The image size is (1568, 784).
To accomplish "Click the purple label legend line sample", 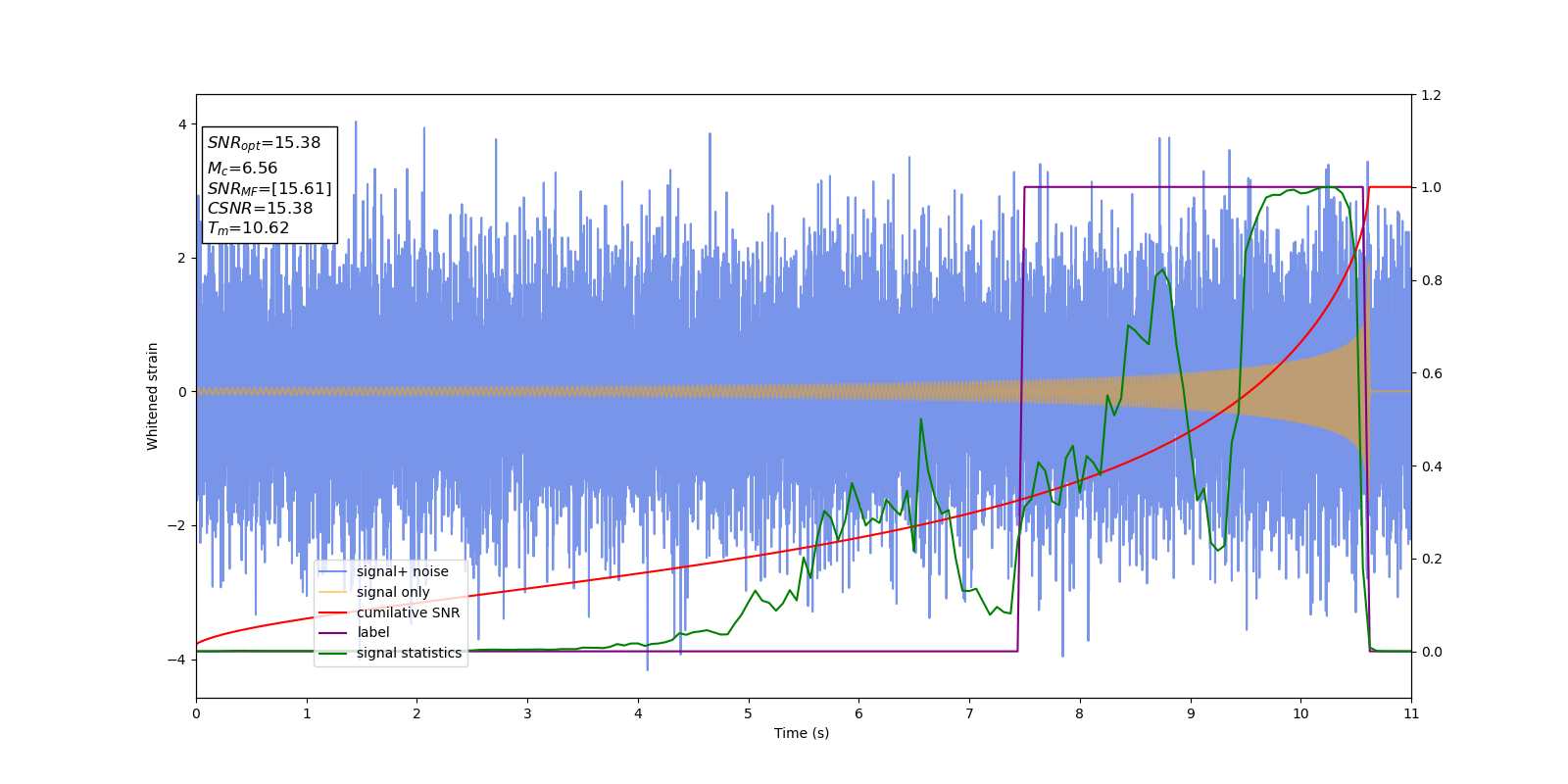I will coord(334,632).
